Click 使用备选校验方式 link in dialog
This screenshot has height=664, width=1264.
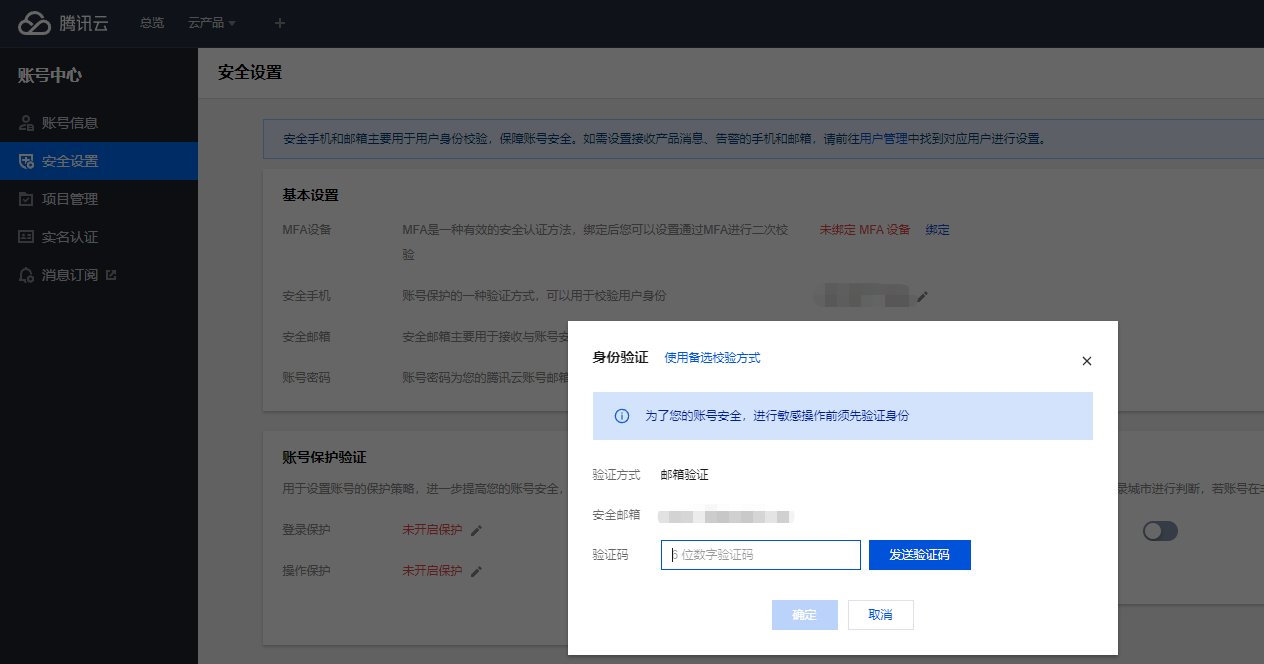[x=712, y=358]
